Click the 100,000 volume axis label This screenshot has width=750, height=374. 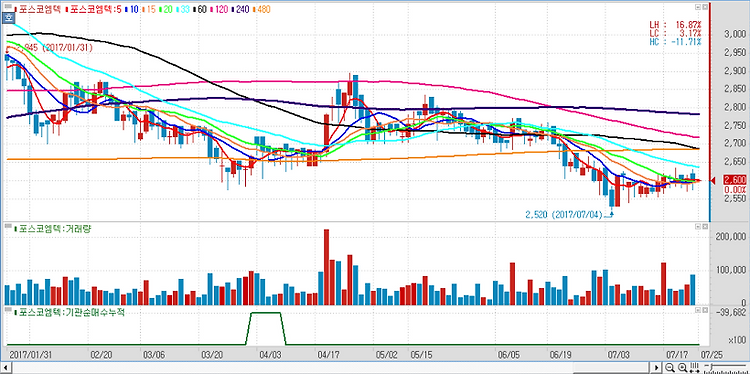click(x=732, y=270)
